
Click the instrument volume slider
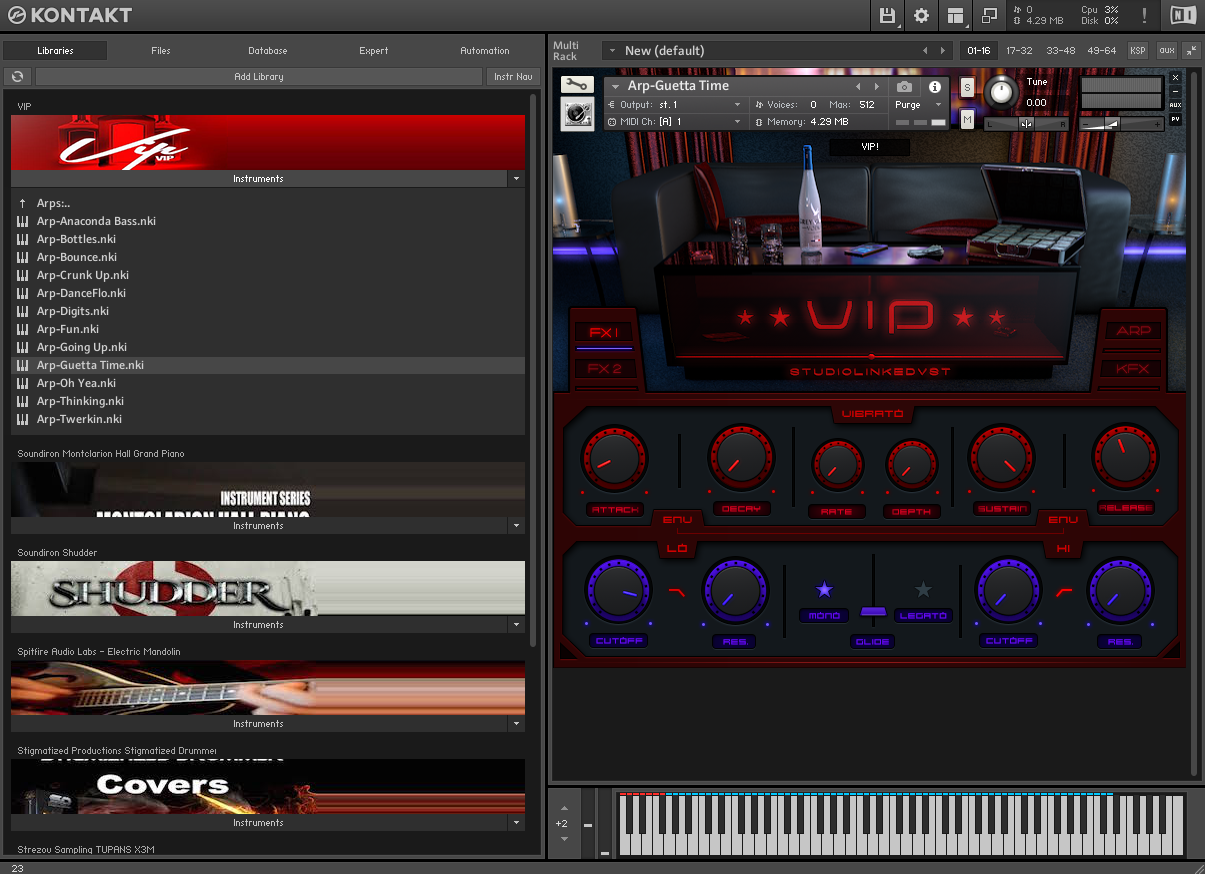click(x=1122, y=124)
